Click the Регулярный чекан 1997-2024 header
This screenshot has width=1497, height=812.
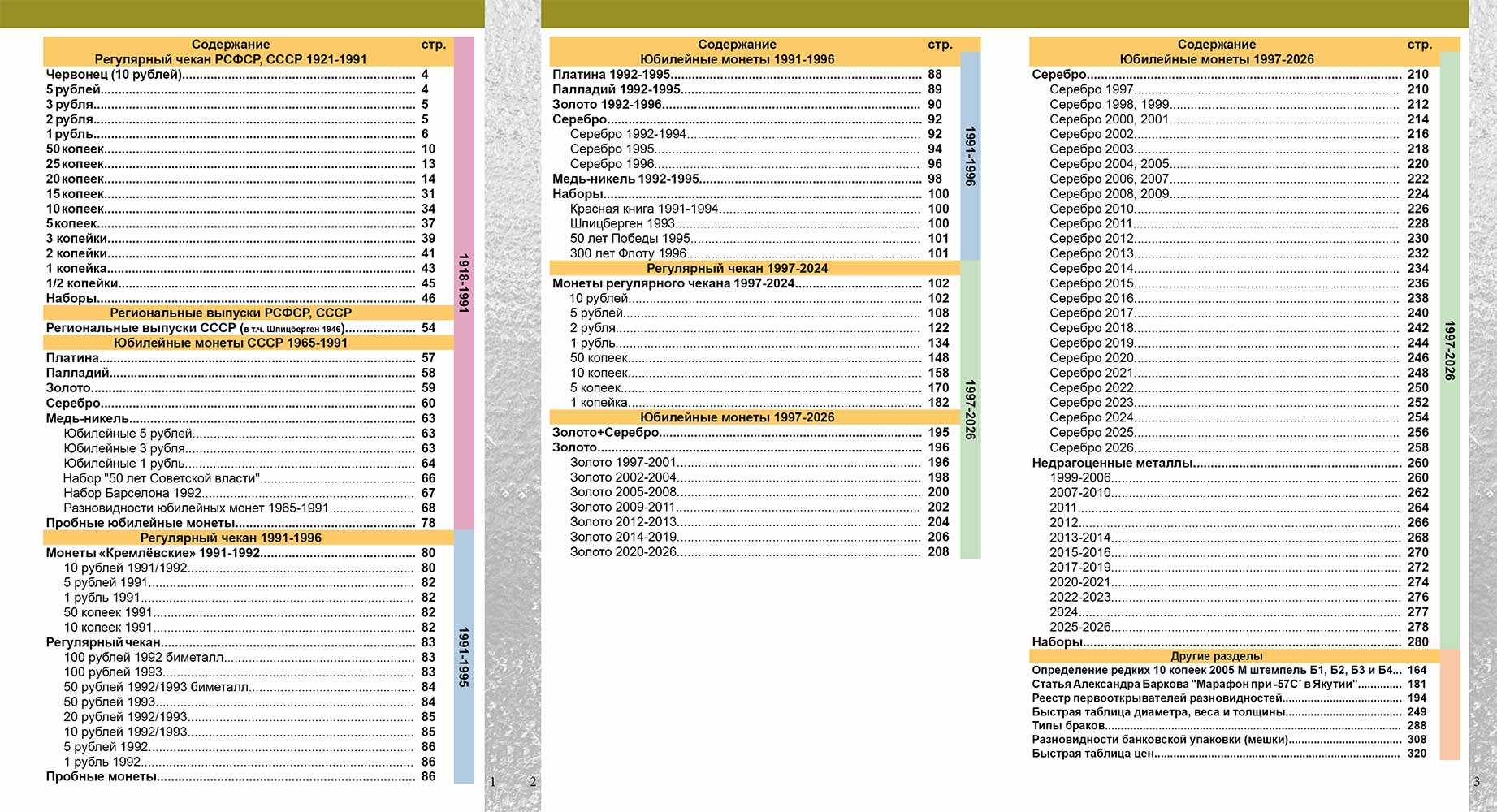coord(737,268)
